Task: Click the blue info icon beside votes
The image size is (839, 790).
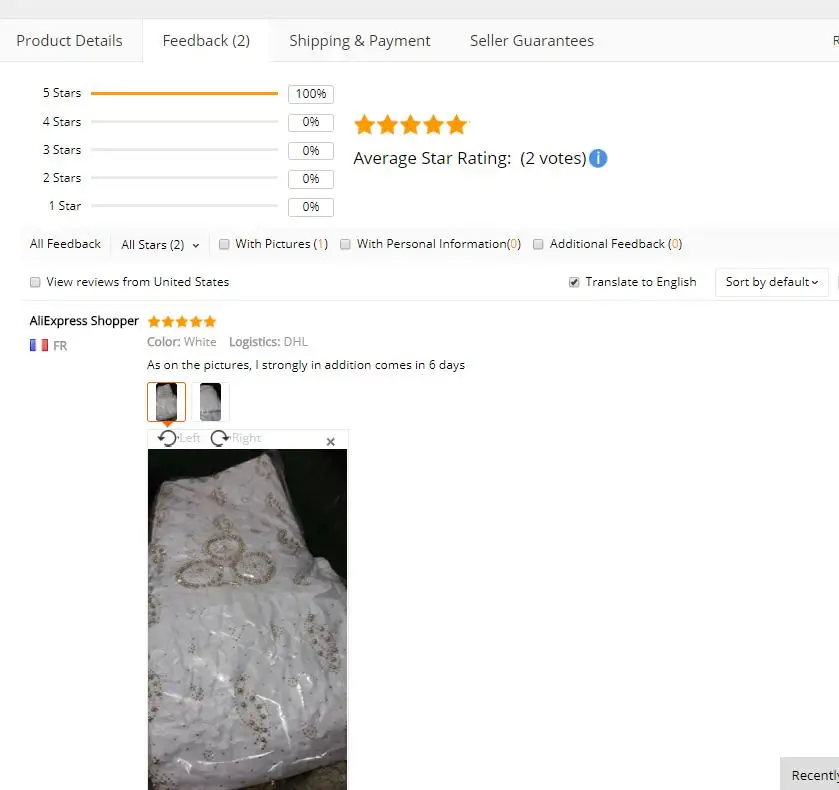Action: point(598,158)
